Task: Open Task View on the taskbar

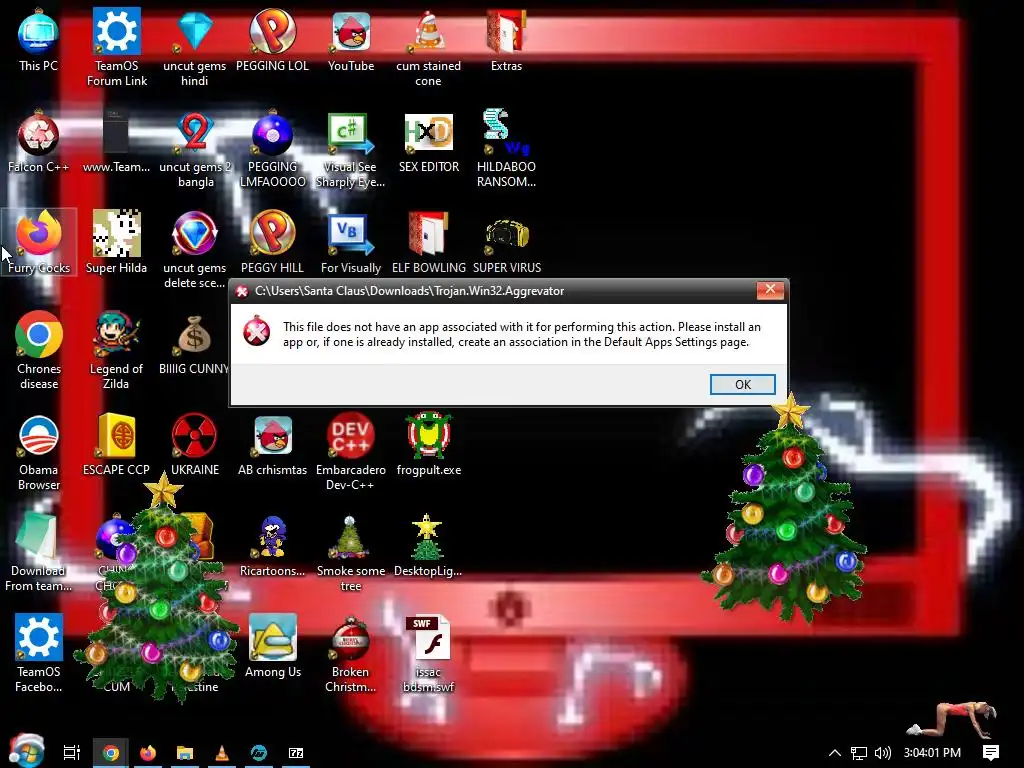Action: click(72, 753)
